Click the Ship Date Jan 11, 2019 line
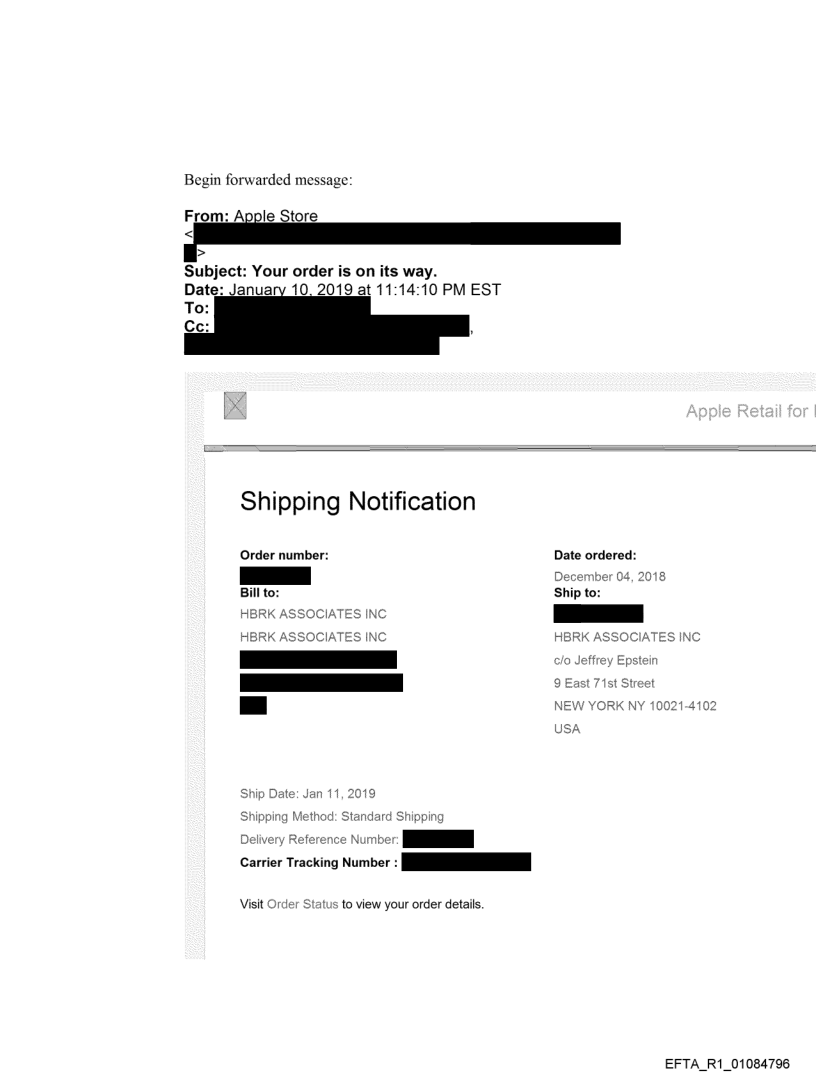This screenshot has width=816, height=1073. pyautogui.click(x=308, y=794)
